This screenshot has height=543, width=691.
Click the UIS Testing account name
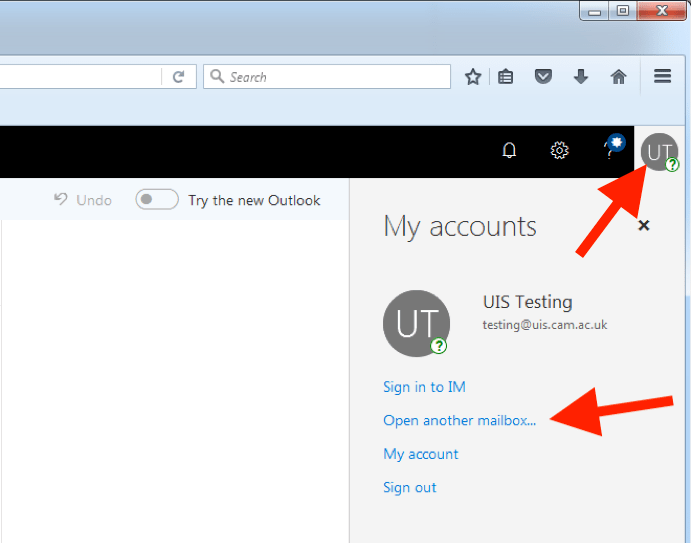[528, 302]
